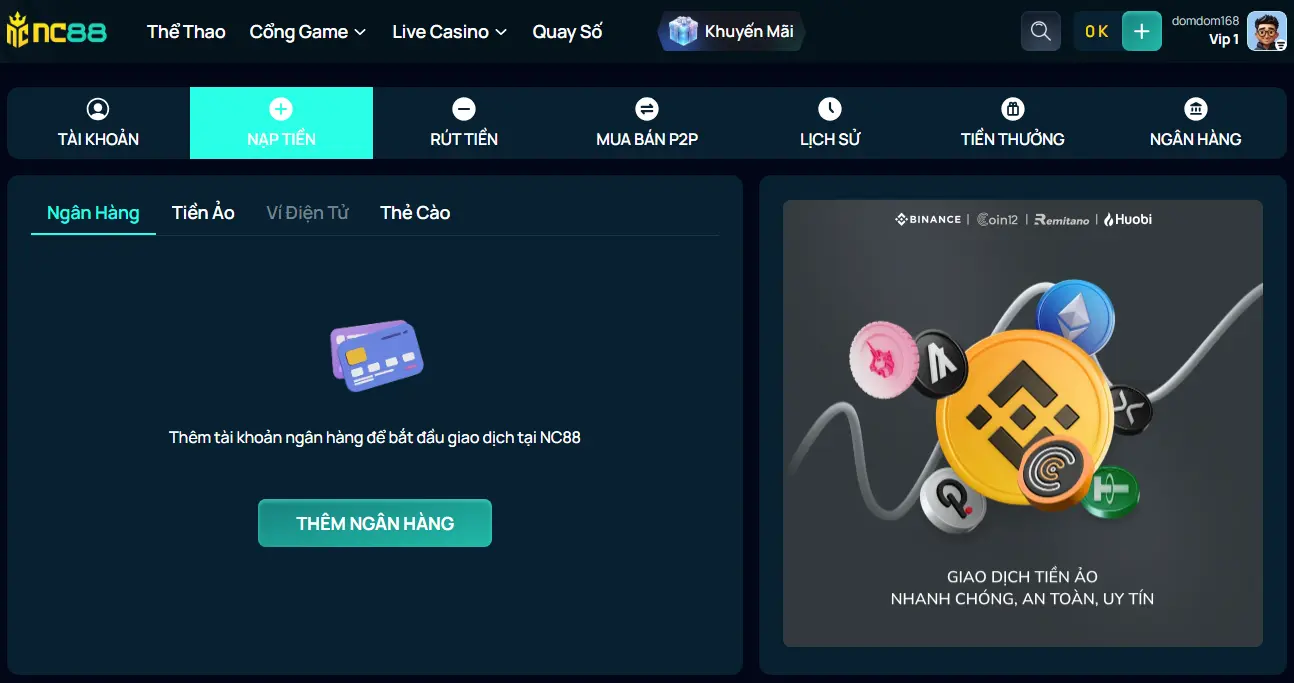Click the Nạp Tiền plus circle icon
This screenshot has height=683, width=1294.
281,109
